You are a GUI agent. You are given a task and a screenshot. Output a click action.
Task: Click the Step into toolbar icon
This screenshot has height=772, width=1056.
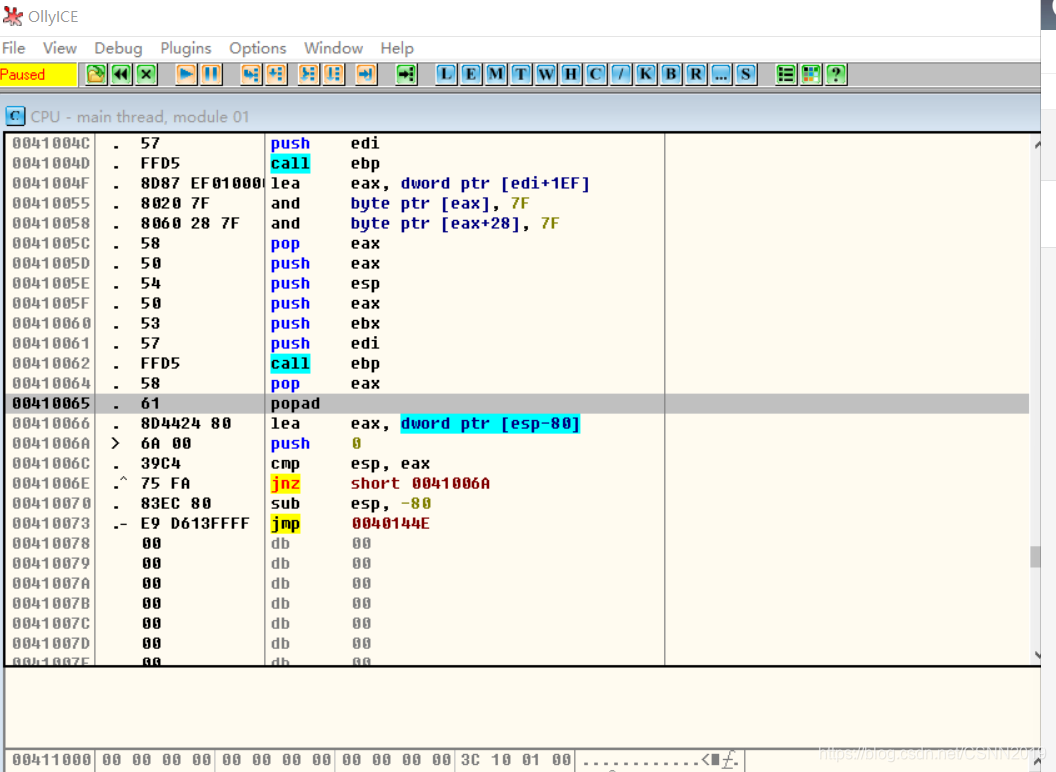click(251, 74)
